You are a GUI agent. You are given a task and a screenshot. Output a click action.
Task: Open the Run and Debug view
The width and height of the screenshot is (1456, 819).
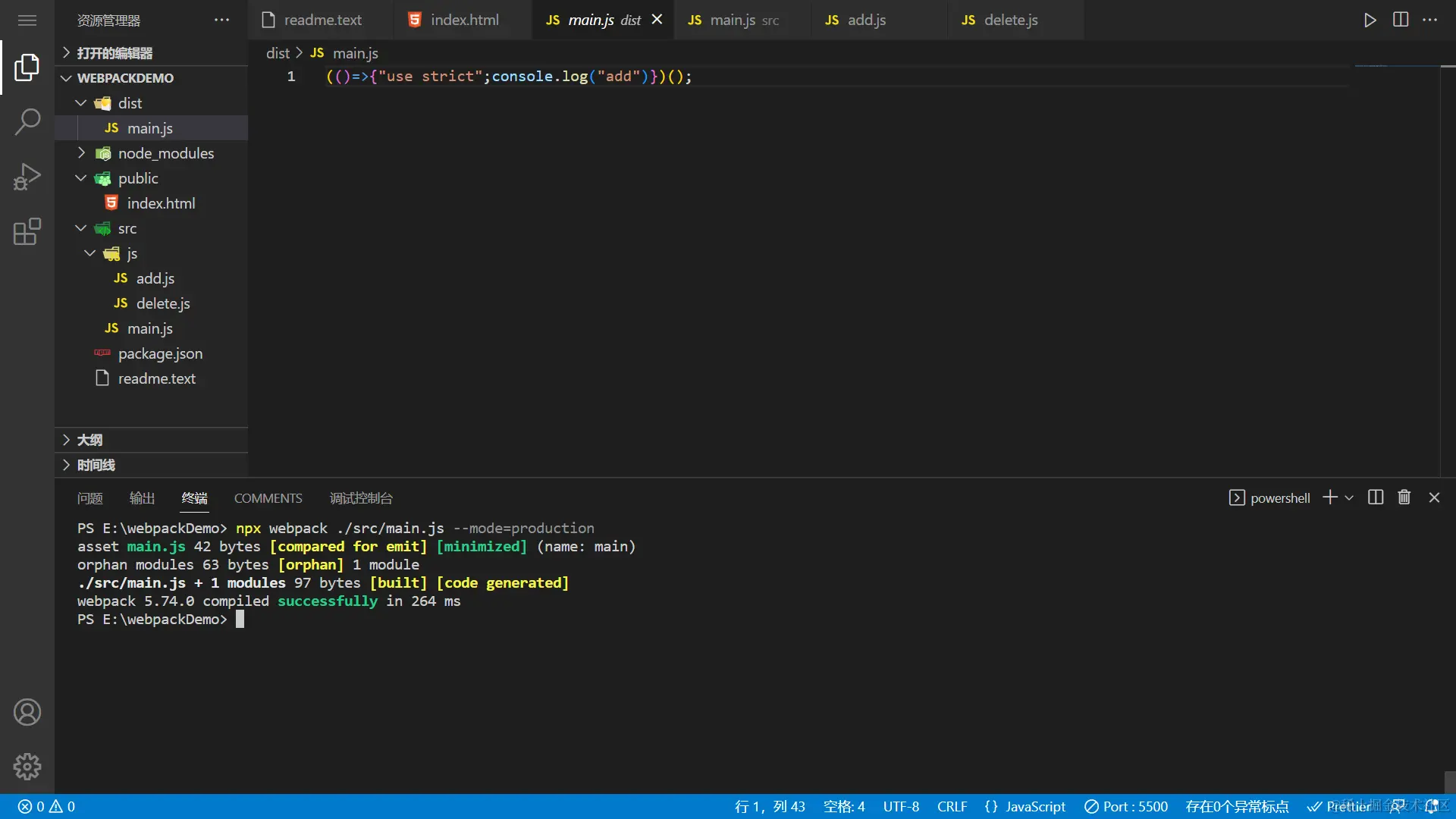(x=27, y=177)
